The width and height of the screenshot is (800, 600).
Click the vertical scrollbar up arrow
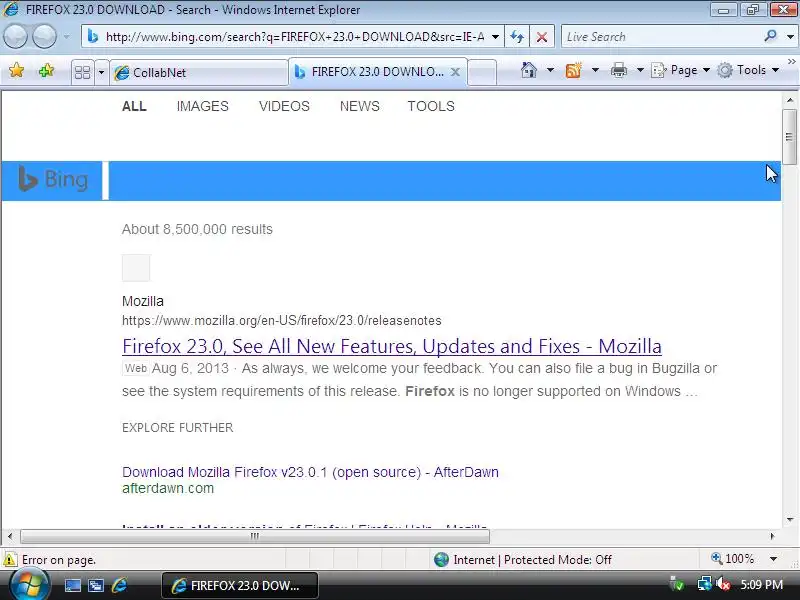tap(790, 100)
